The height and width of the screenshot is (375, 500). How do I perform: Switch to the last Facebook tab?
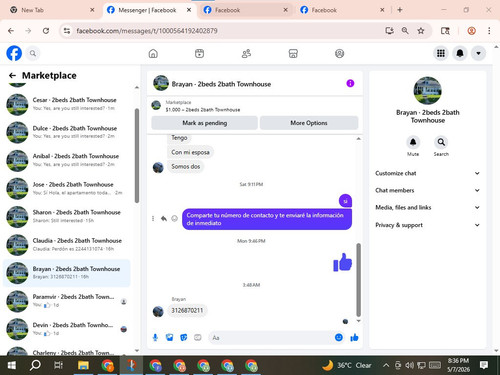[x=342, y=10]
